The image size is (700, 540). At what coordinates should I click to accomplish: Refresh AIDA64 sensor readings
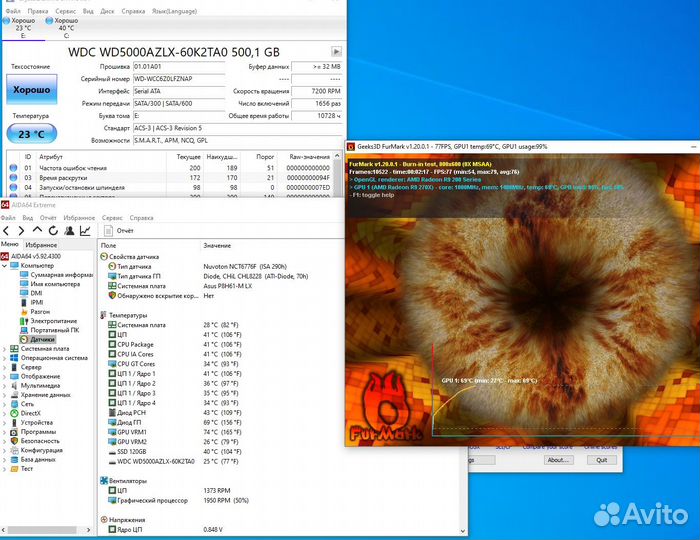click(53, 231)
